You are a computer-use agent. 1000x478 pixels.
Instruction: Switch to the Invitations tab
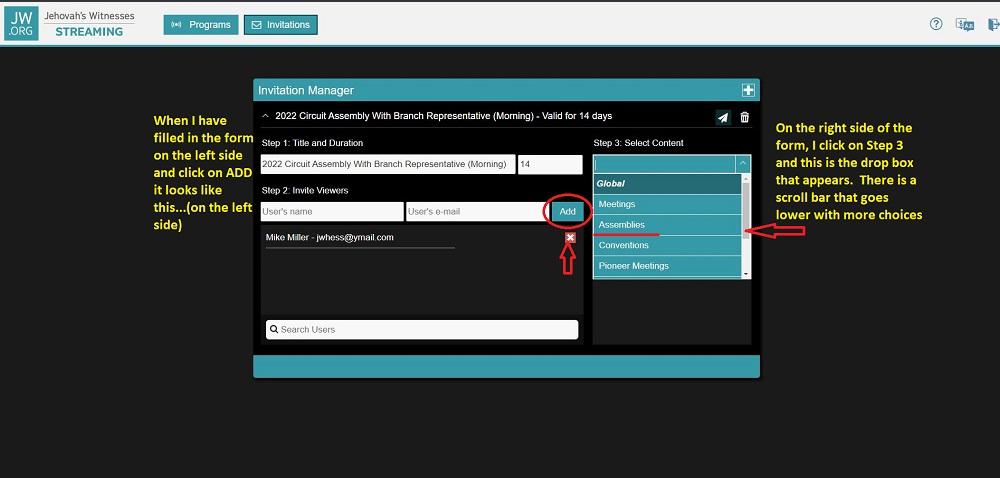pyautogui.click(x=281, y=24)
